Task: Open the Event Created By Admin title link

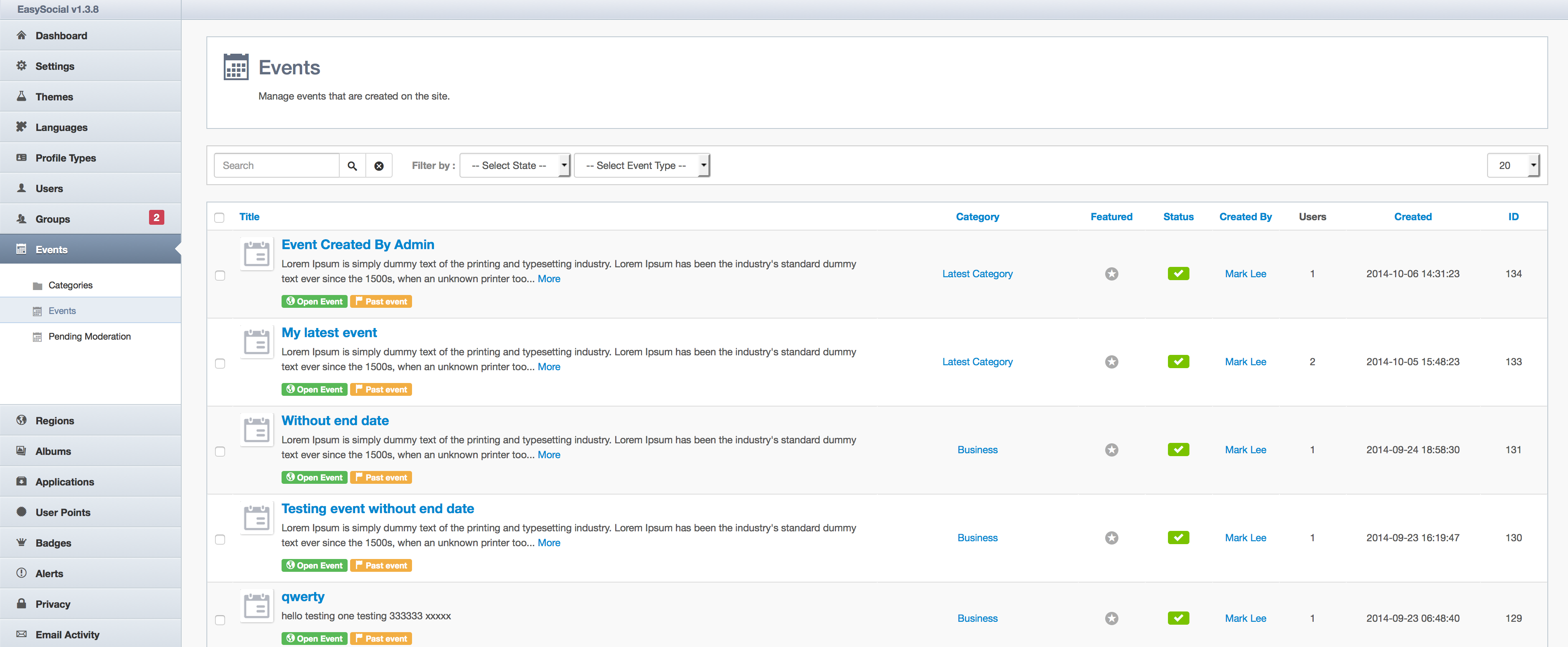Action: (358, 245)
